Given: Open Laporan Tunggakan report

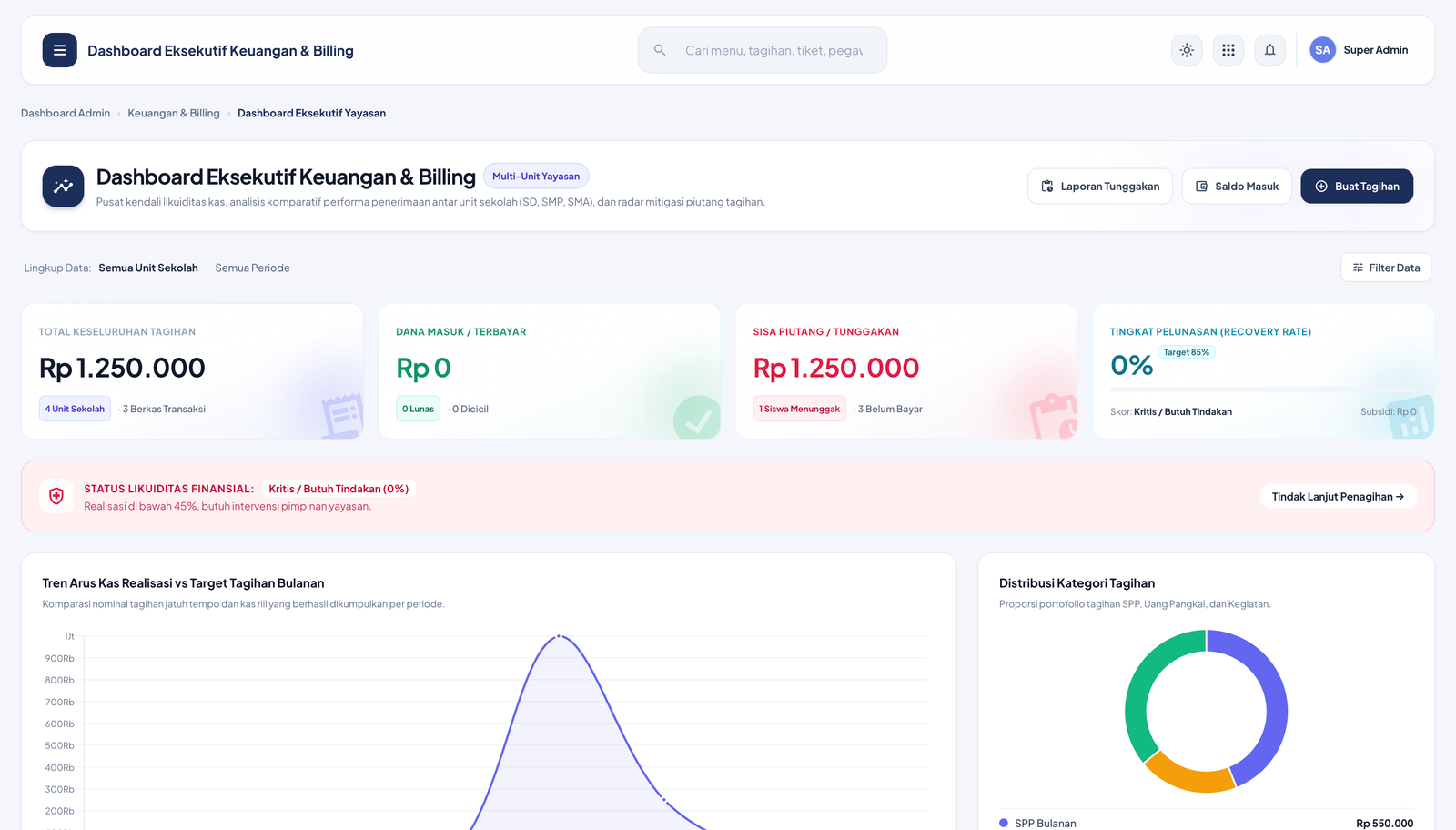Looking at the screenshot, I should [1100, 187].
